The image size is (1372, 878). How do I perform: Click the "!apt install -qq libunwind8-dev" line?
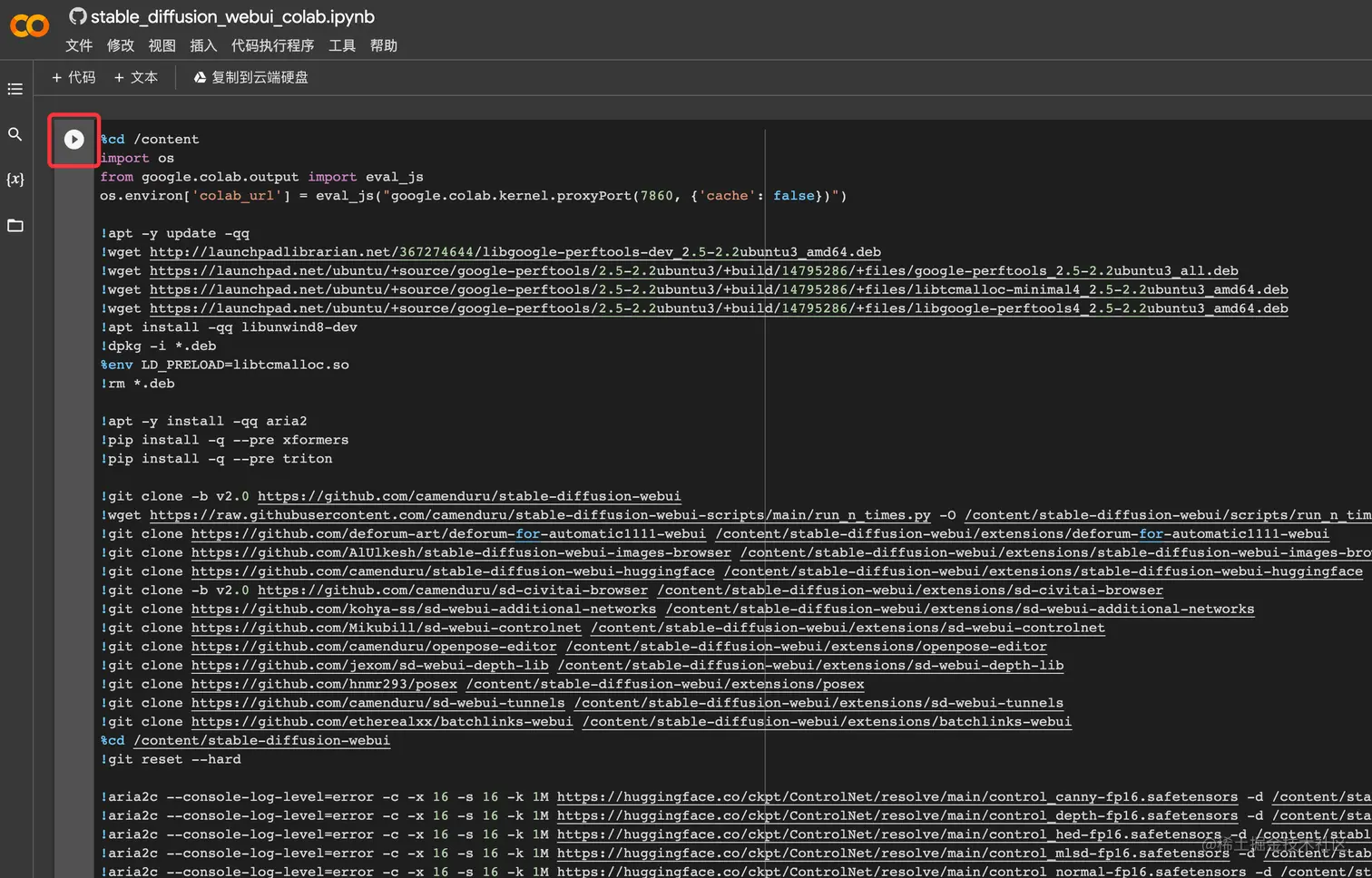pyautogui.click(x=229, y=327)
